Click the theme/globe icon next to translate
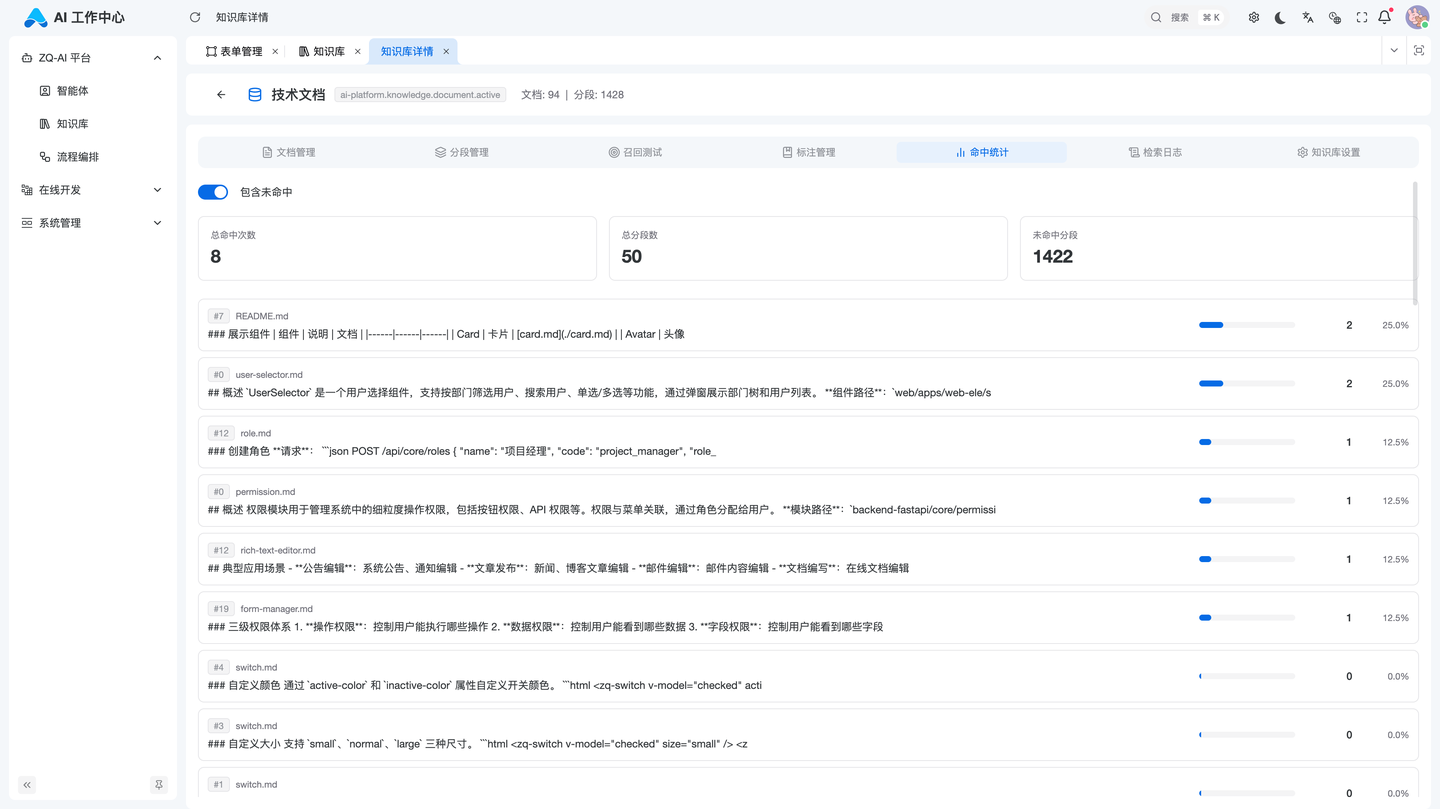The height and width of the screenshot is (809, 1440). point(1335,17)
